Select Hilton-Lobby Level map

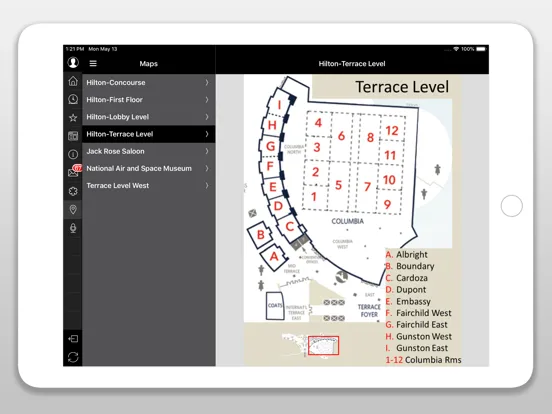149,117
